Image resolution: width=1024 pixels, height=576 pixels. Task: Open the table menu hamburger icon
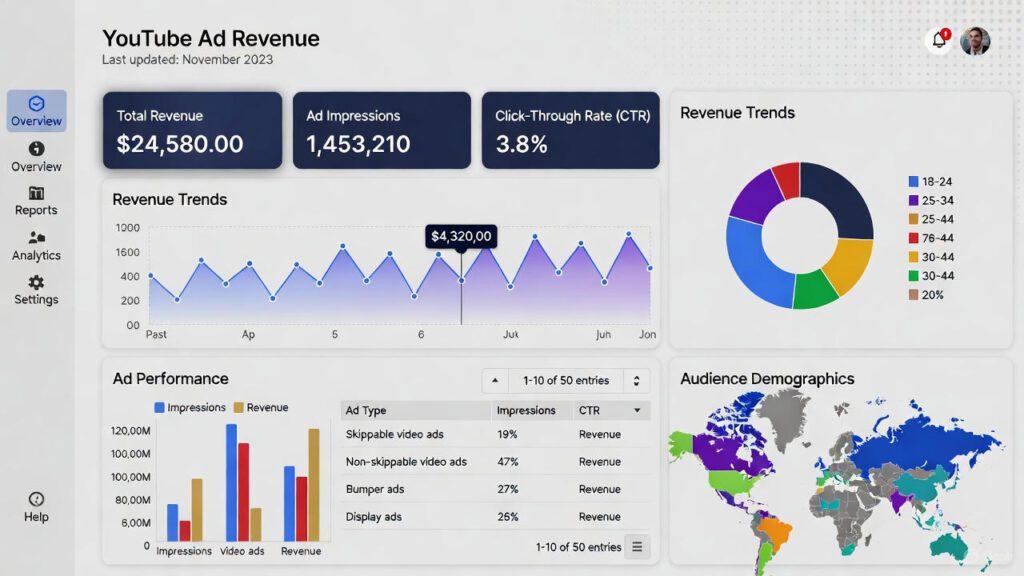point(637,547)
